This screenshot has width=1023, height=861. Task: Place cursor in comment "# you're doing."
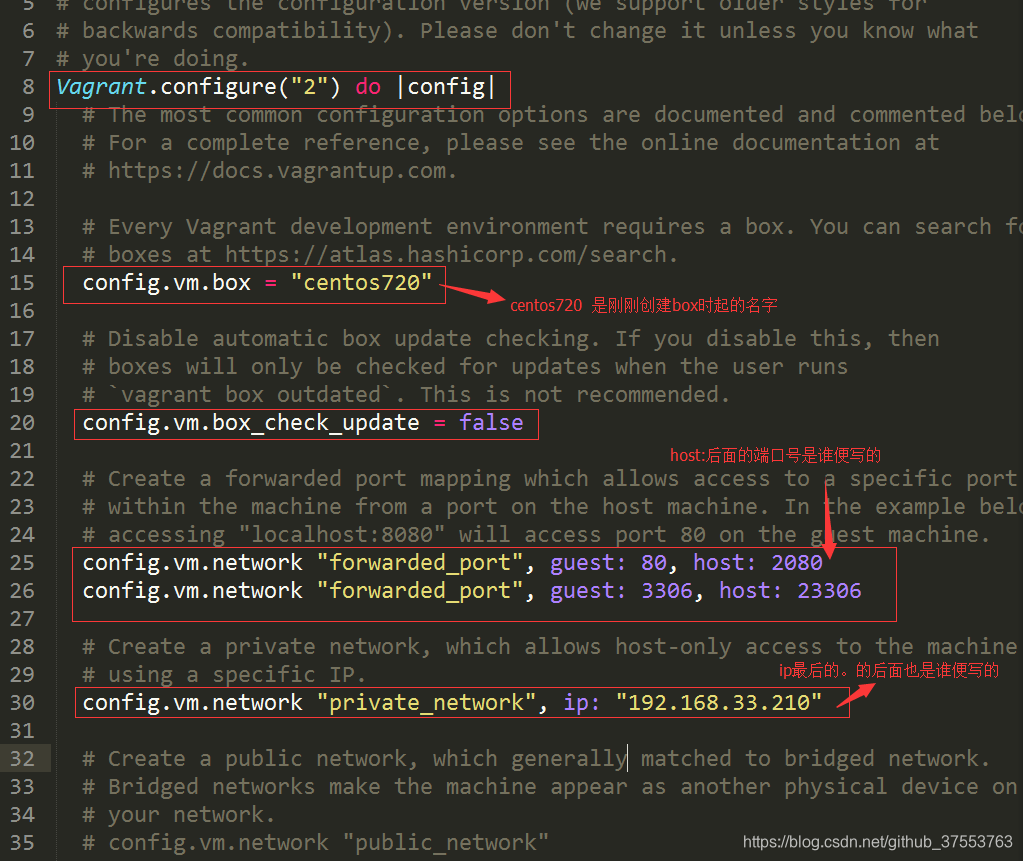153,59
